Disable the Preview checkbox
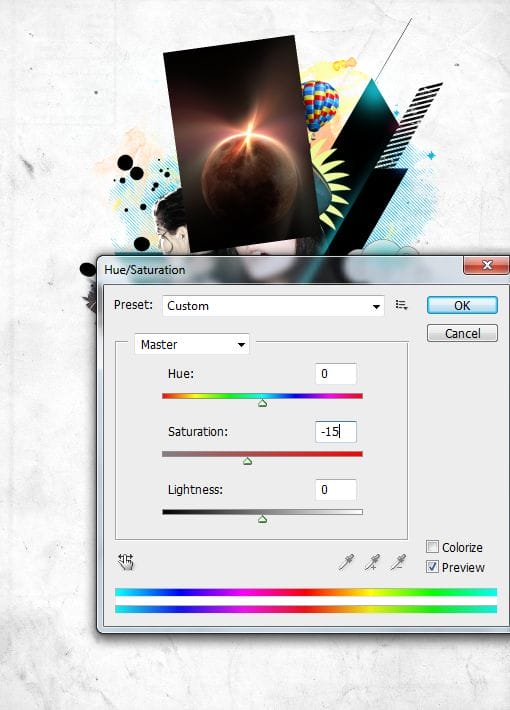Image resolution: width=510 pixels, height=710 pixels. [x=432, y=566]
